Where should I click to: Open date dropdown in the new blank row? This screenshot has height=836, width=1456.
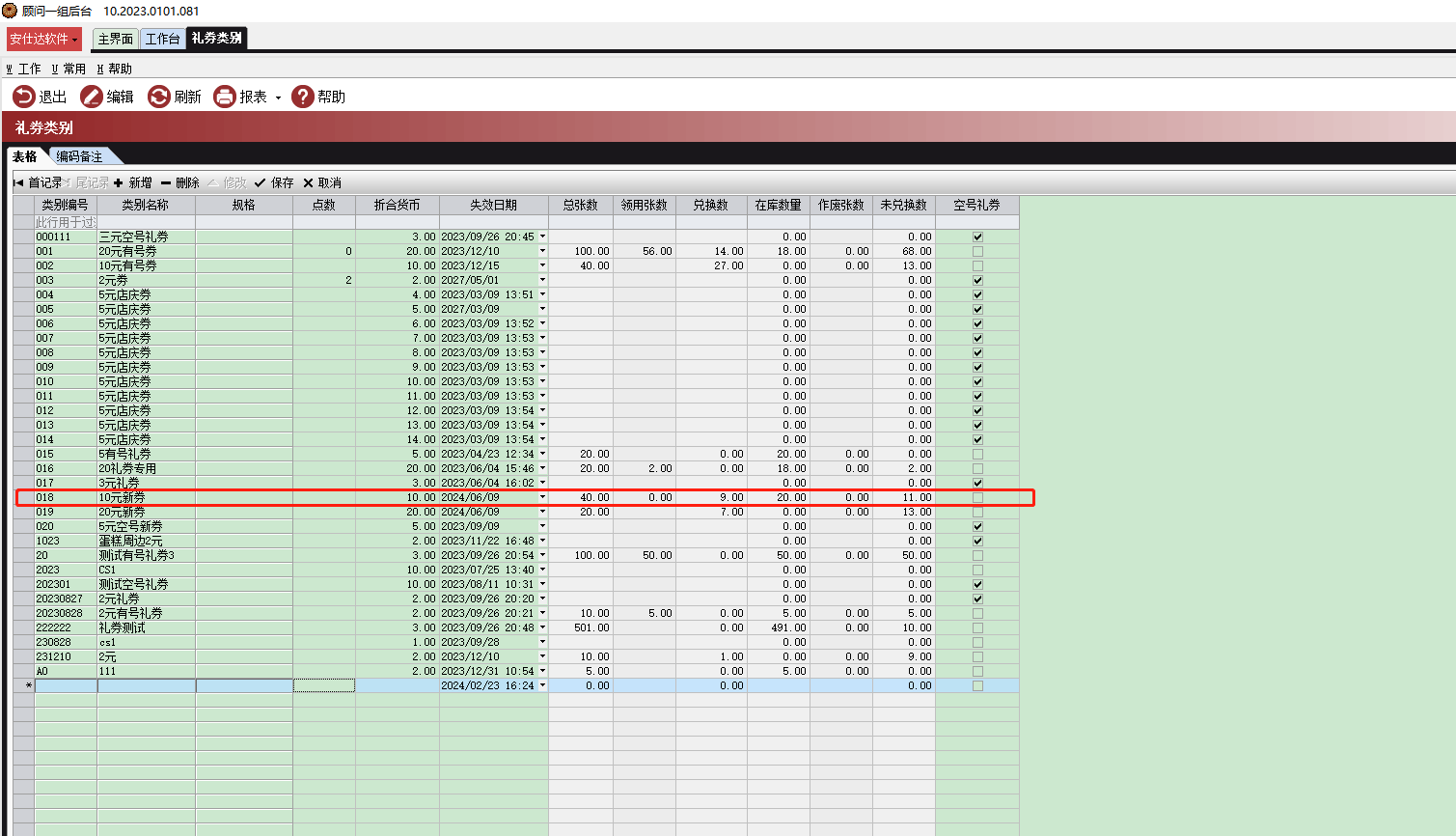coord(542,685)
